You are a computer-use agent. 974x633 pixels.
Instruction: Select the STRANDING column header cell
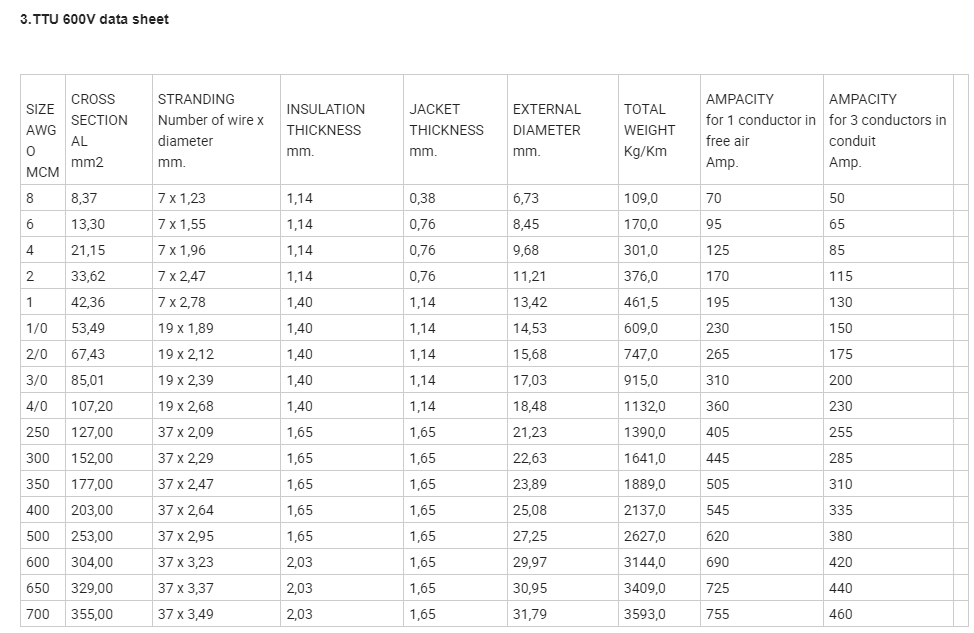click(x=216, y=129)
